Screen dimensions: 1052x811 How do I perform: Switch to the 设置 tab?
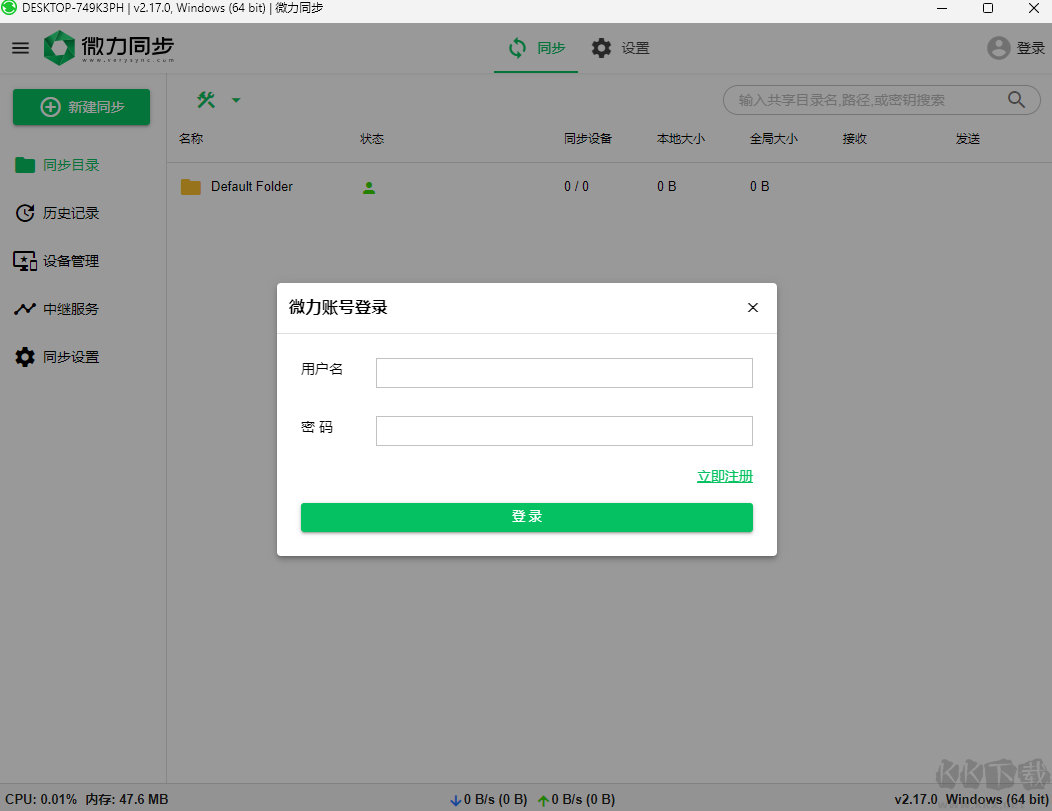coord(620,47)
